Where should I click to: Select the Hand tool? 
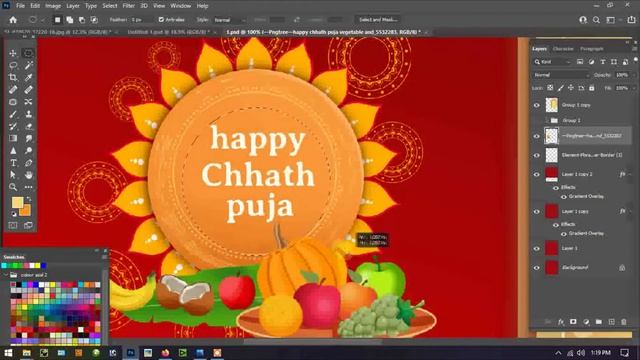[28, 175]
